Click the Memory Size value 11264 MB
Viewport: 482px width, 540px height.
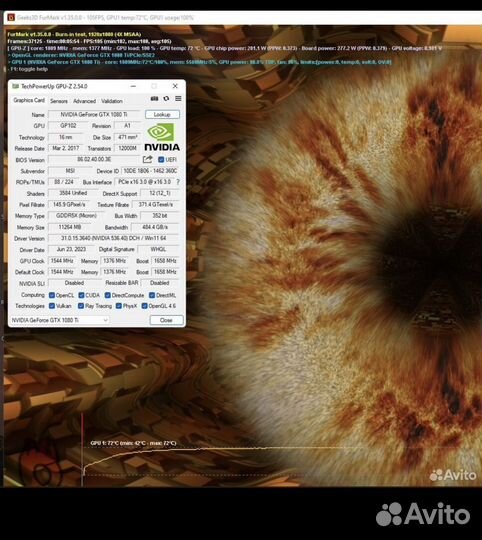[x=70, y=227]
